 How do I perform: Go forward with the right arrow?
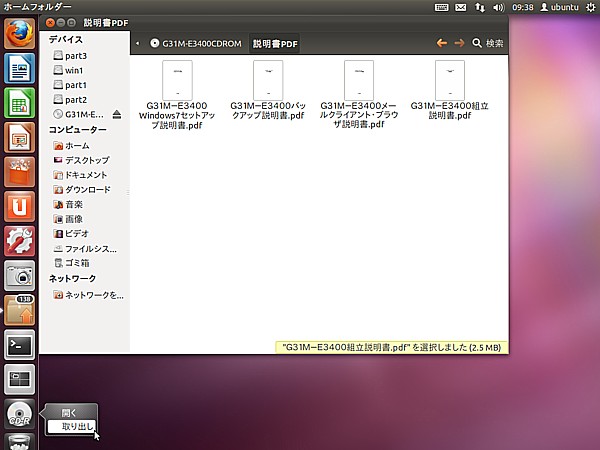point(459,43)
